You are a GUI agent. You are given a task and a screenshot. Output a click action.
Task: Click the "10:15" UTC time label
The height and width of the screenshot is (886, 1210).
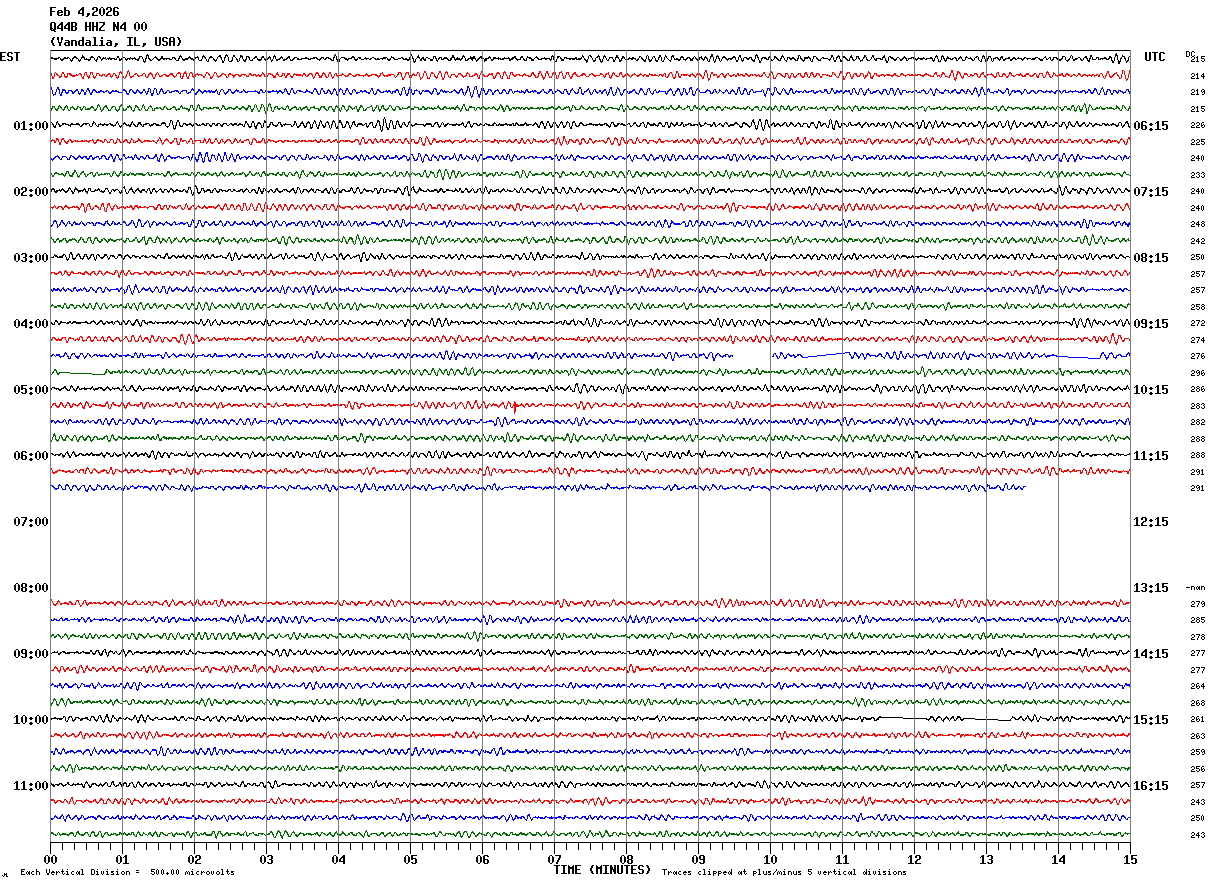coord(1151,390)
